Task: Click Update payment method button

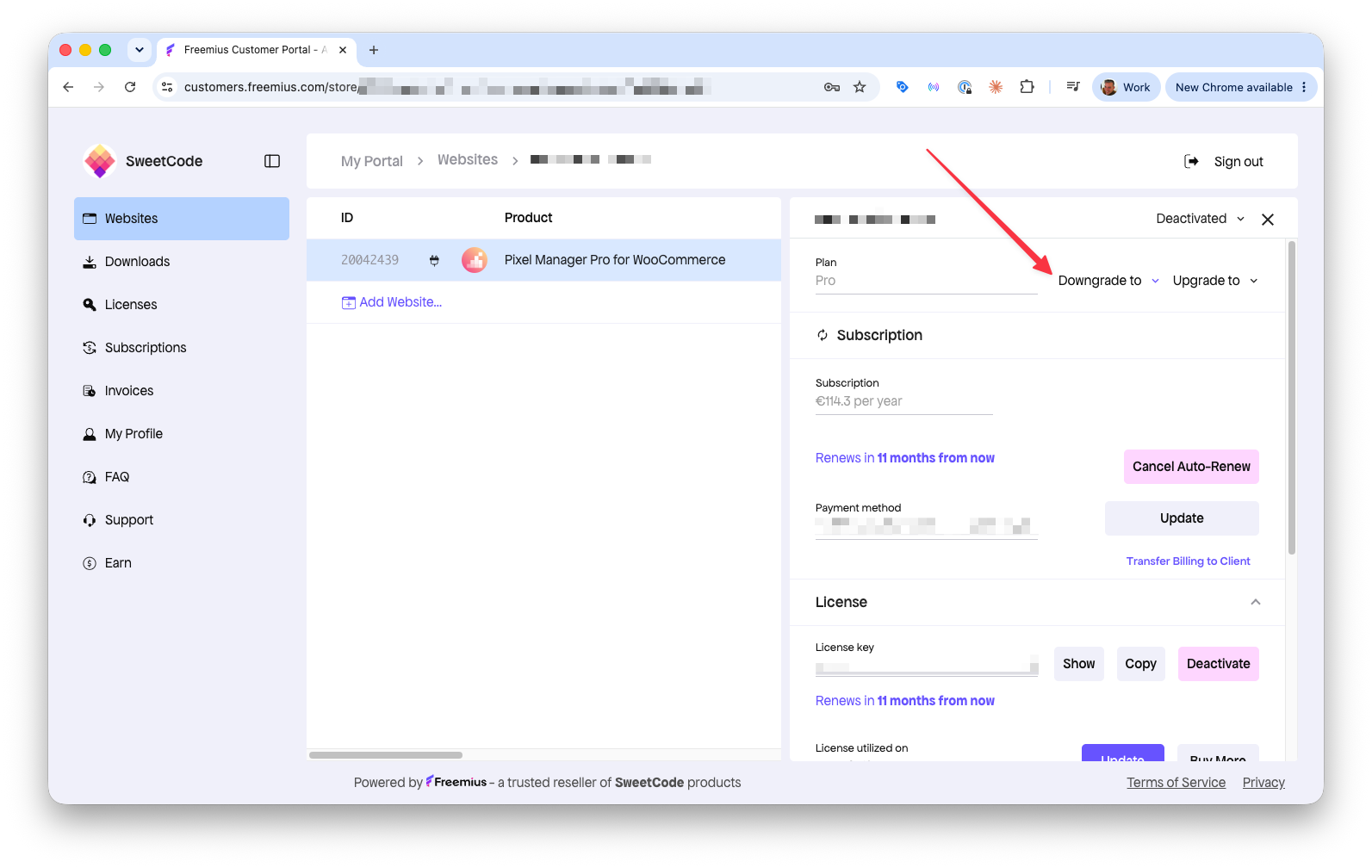Action: click(1182, 518)
